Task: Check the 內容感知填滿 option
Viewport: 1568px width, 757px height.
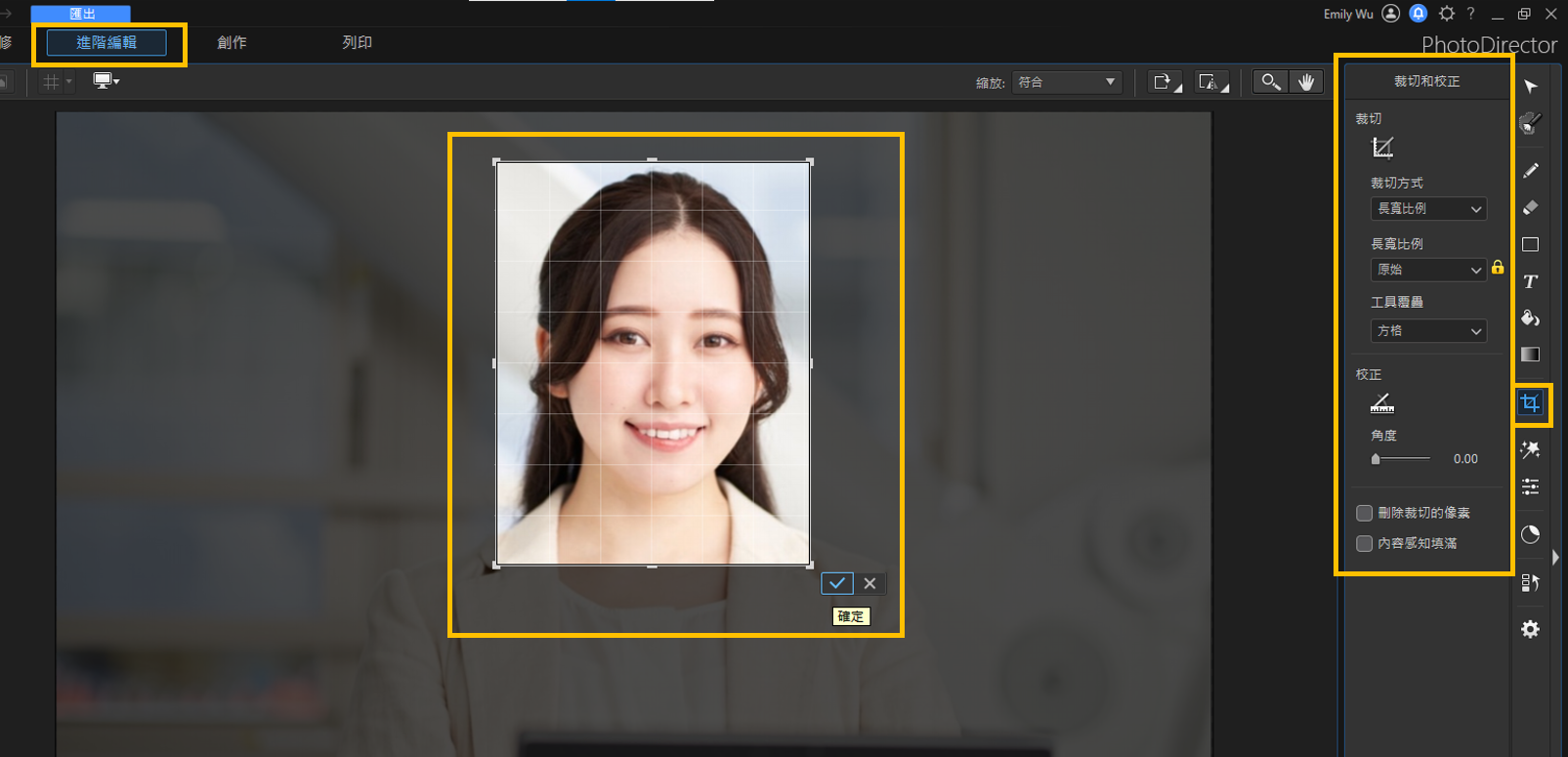Action: 1365,543
